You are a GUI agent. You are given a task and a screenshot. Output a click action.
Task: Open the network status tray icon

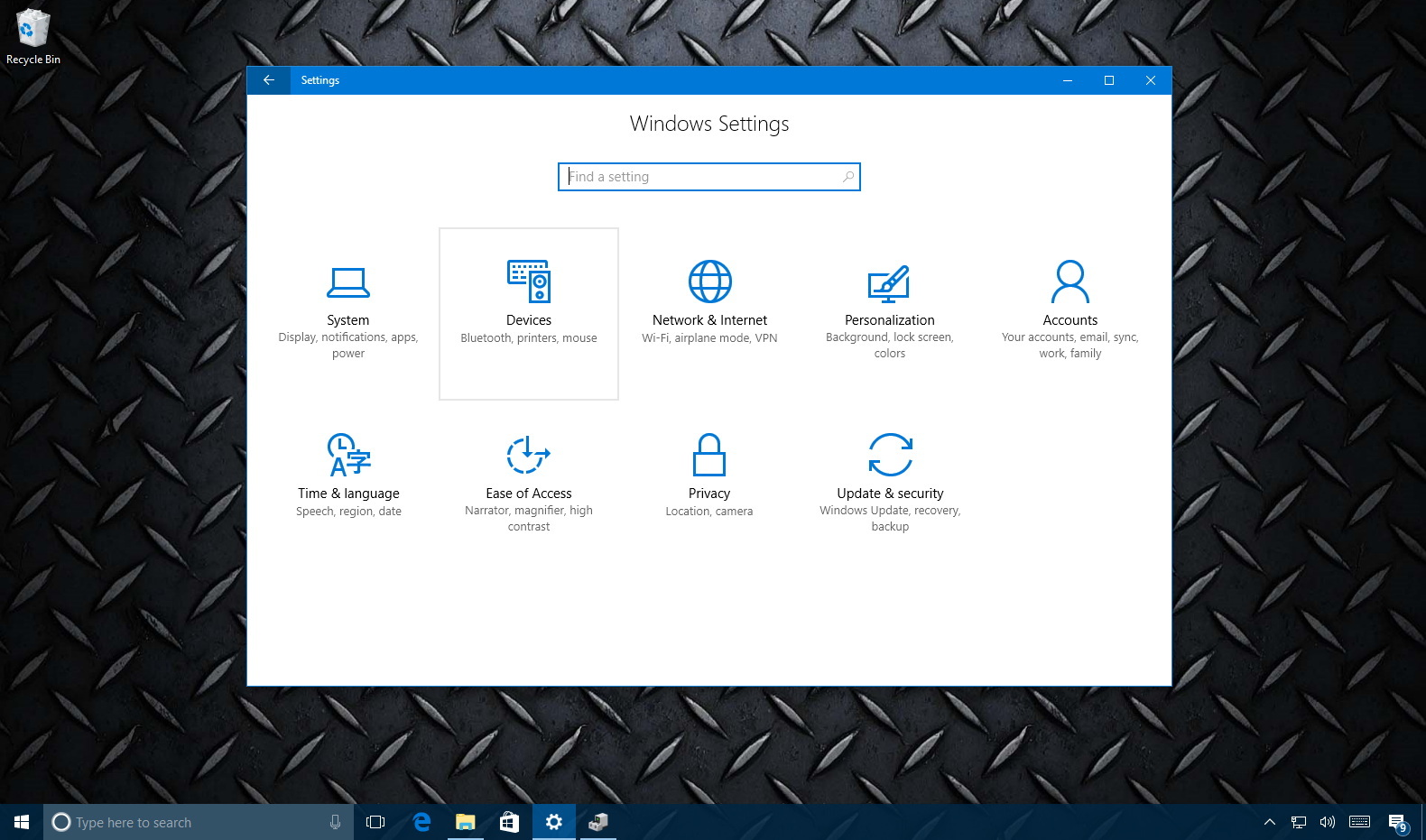[x=1299, y=822]
